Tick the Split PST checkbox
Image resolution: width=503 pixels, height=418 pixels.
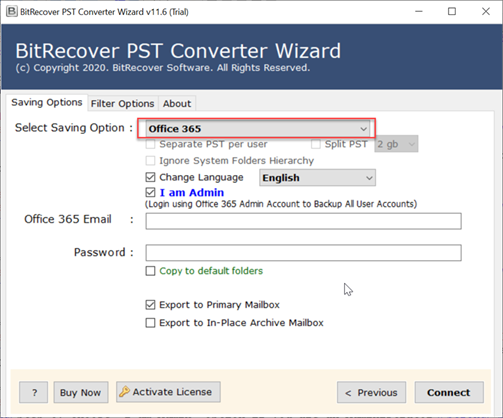[x=316, y=144]
